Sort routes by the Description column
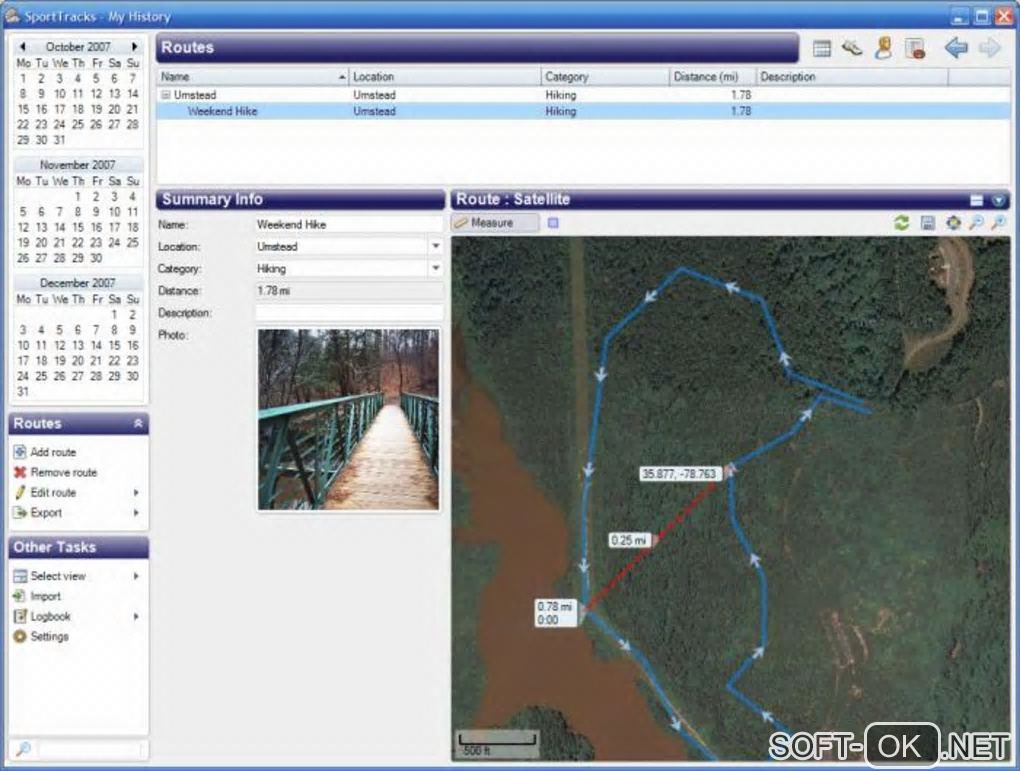The image size is (1020, 771). tap(852, 77)
